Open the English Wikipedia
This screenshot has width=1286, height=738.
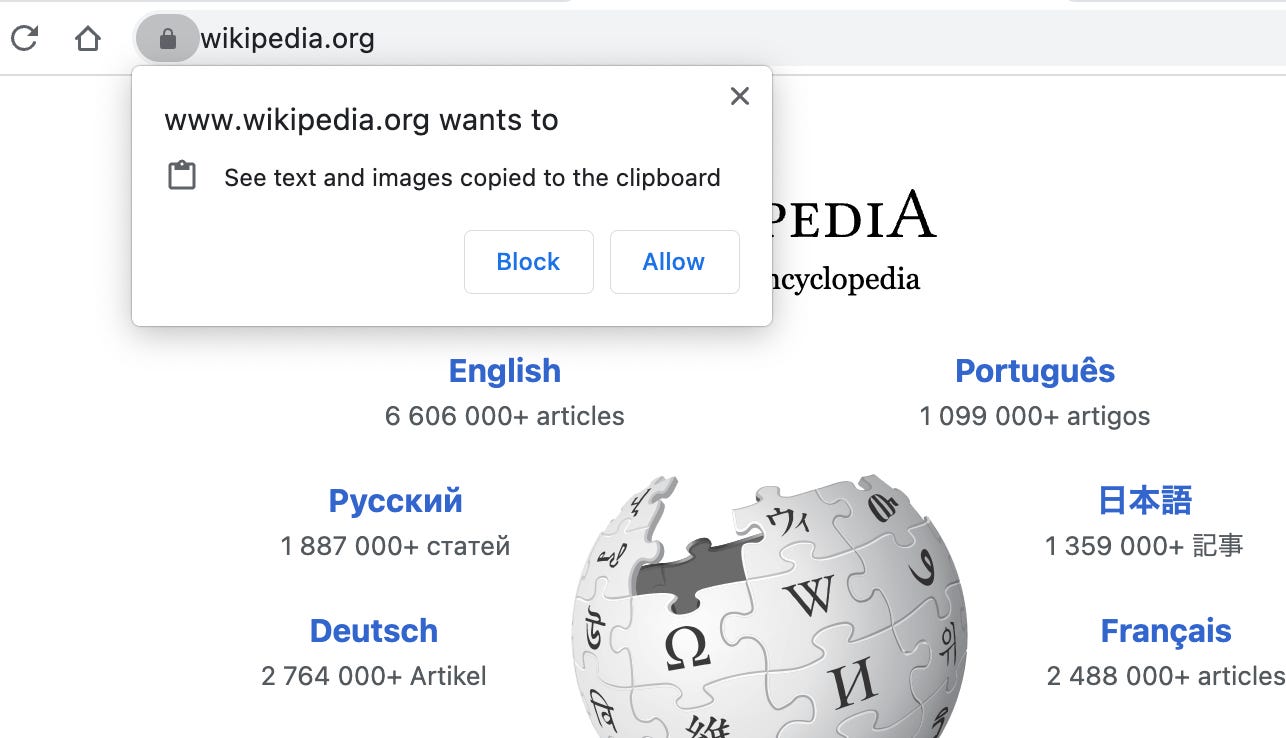504,371
